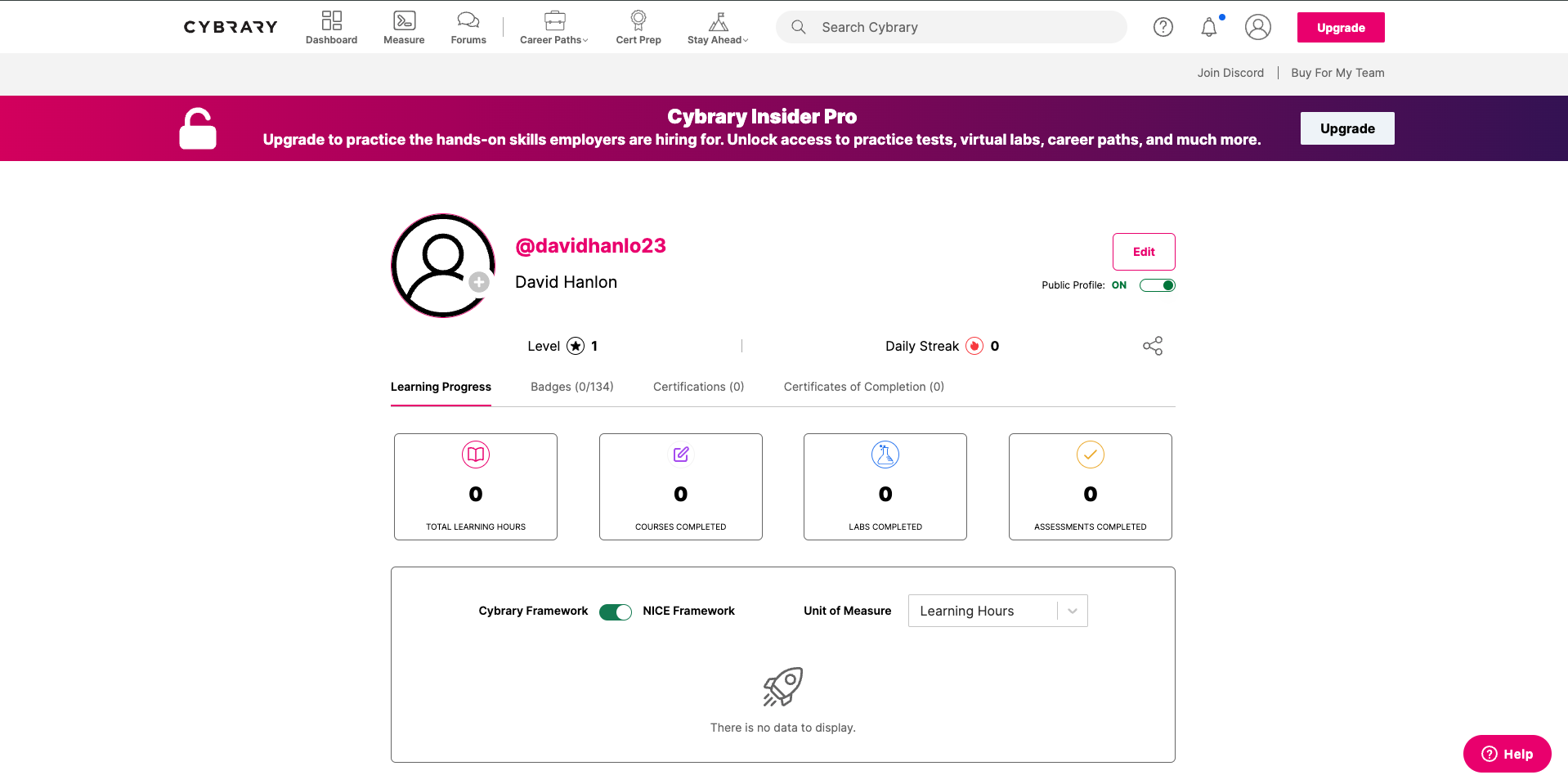The width and height of the screenshot is (1568, 784).
Task: Expand the Career Paths menu
Action: (x=554, y=27)
